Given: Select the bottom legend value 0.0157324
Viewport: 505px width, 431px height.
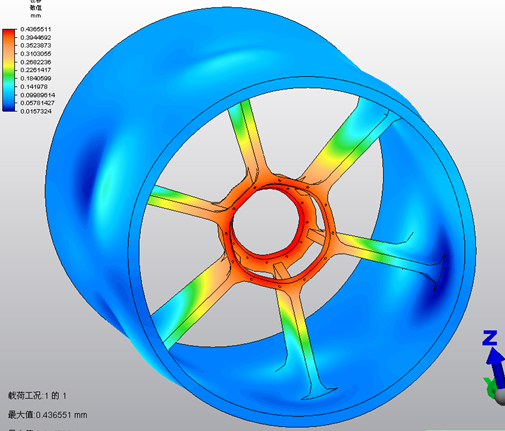Looking at the screenshot, I should point(36,111).
